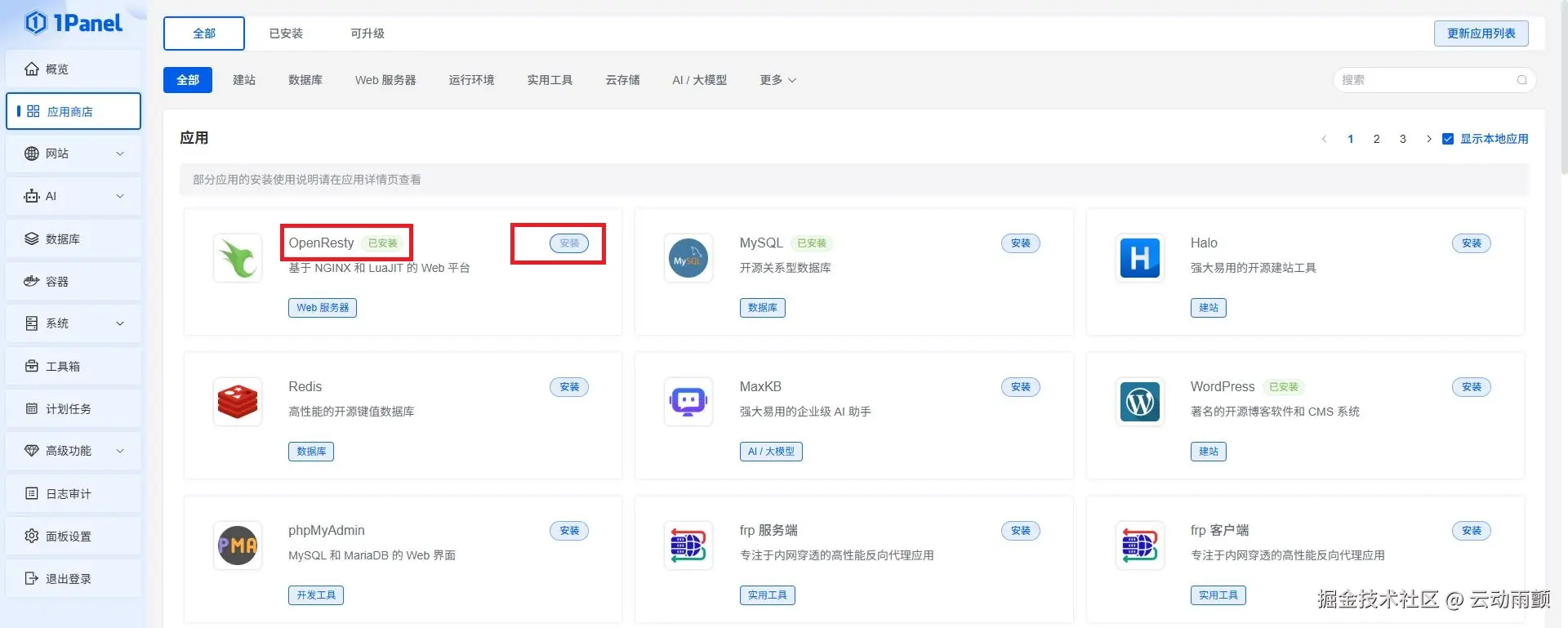The image size is (1568, 628).
Task: Click the 退出登录 logout icon
Action: pyautogui.click(x=32, y=578)
